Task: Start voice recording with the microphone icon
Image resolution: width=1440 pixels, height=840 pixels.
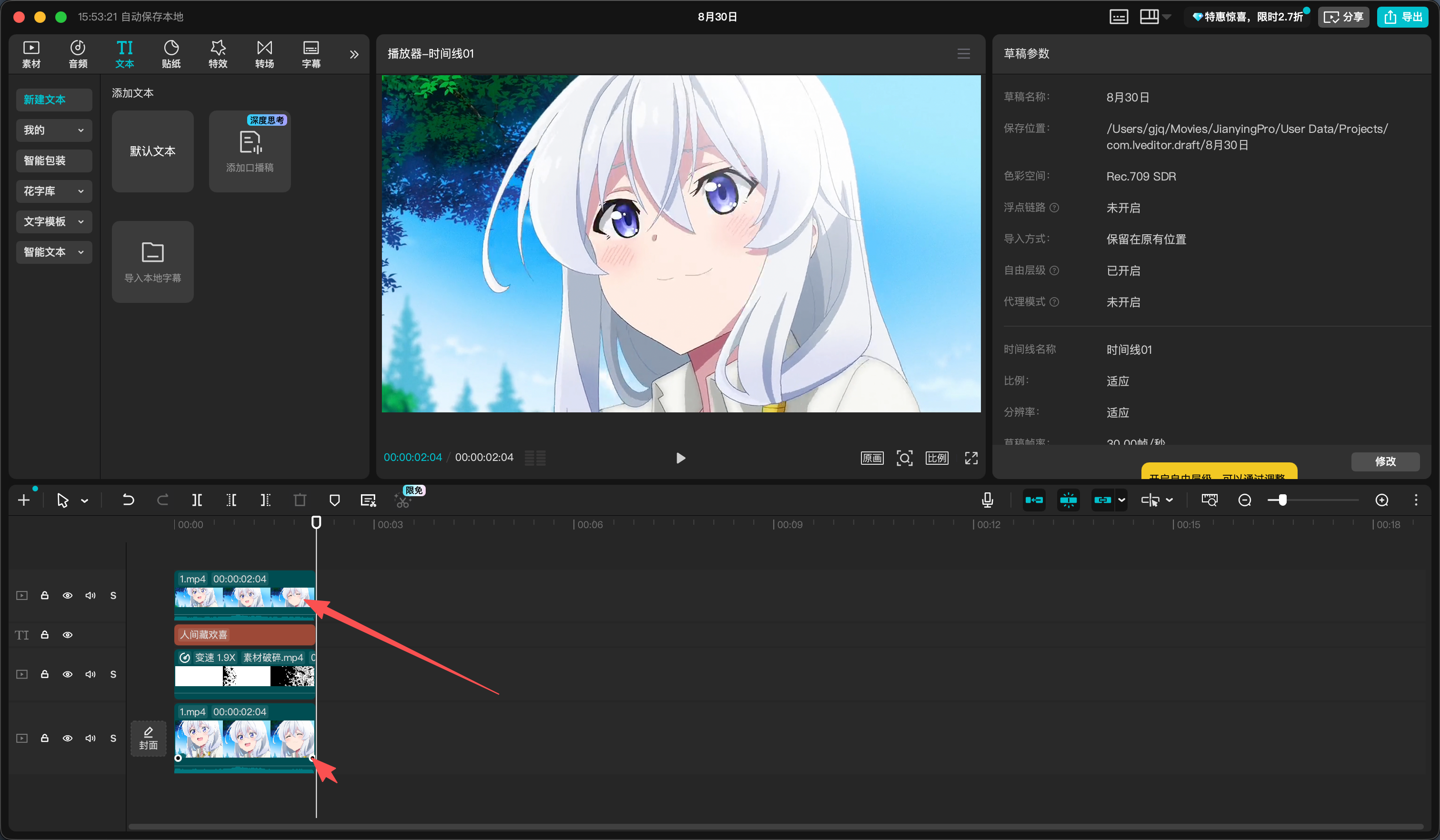Action: click(987, 500)
